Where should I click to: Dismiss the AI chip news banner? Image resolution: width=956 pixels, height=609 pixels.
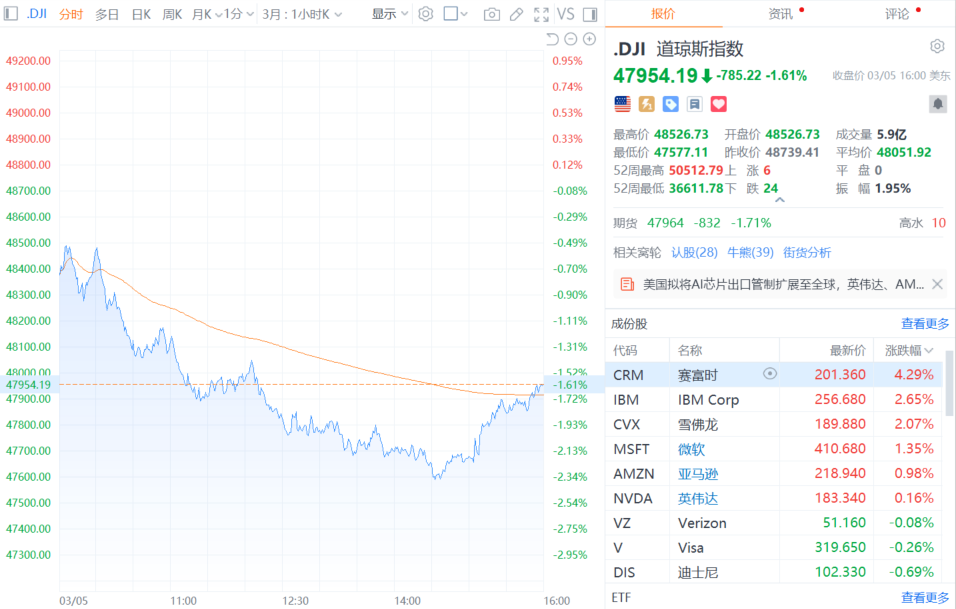(x=937, y=284)
